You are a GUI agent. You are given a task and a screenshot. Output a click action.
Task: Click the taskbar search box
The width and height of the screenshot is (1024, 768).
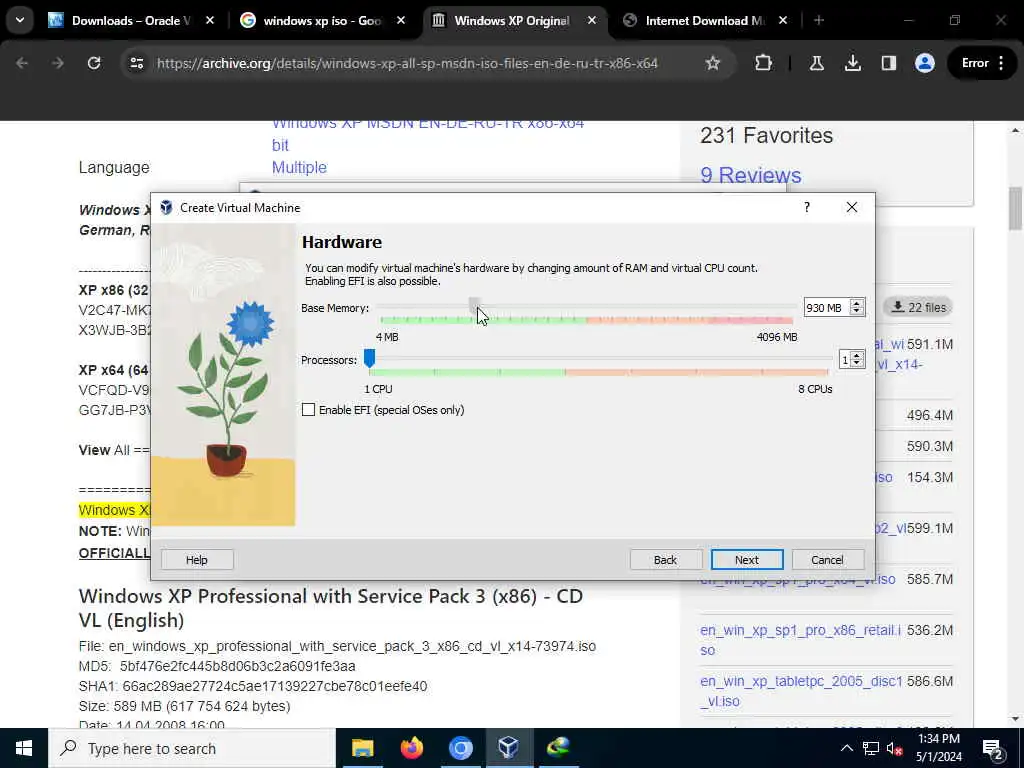(x=192, y=748)
